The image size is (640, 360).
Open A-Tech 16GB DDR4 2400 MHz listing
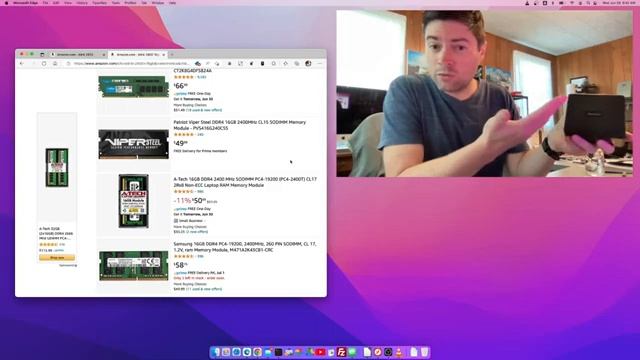click(245, 182)
